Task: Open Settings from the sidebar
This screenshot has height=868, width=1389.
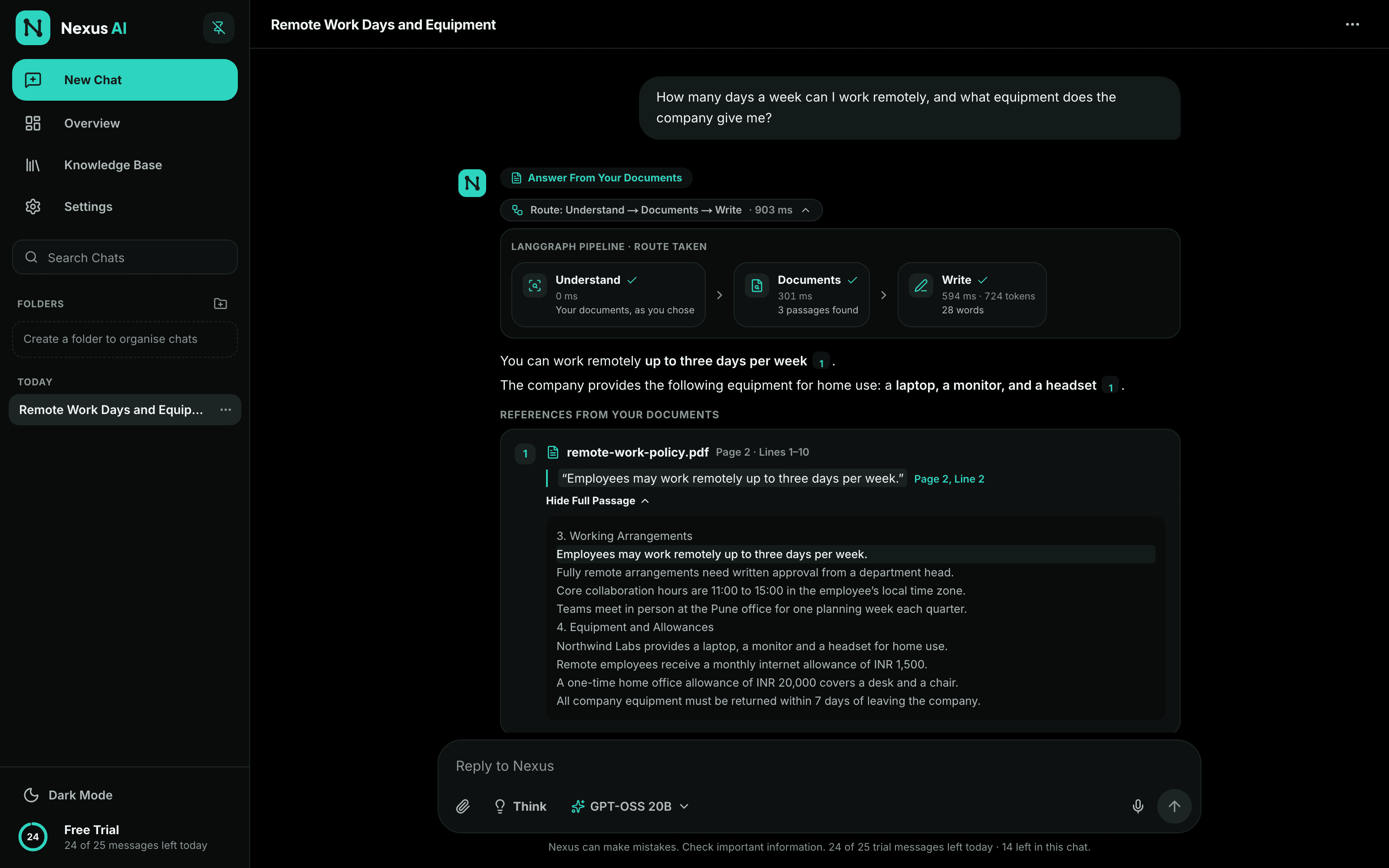Action: pos(125,207)
